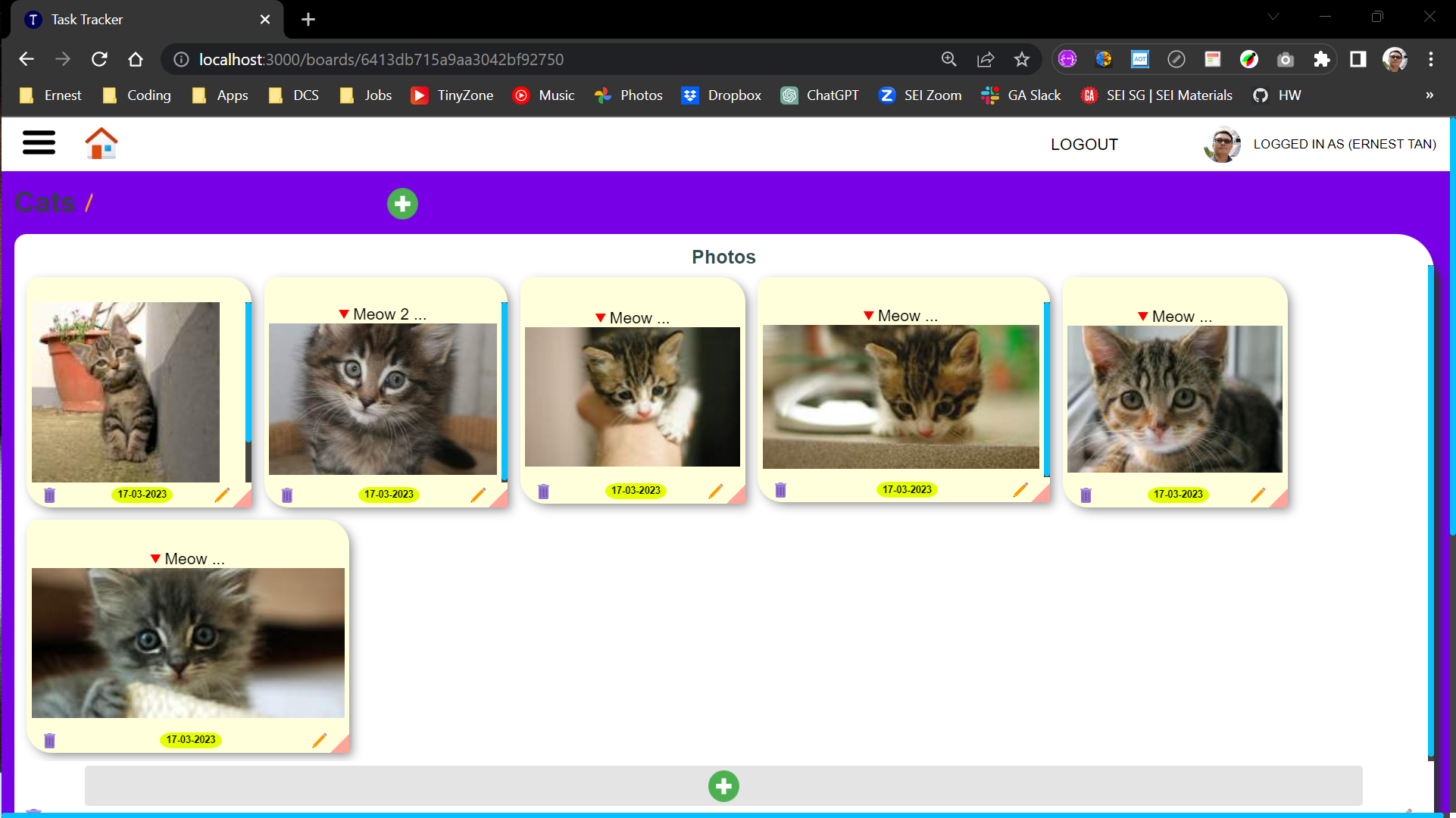1456x818 pixels.
Task: Bookmark this page with star icon
Action: (x=1022, y=59)
